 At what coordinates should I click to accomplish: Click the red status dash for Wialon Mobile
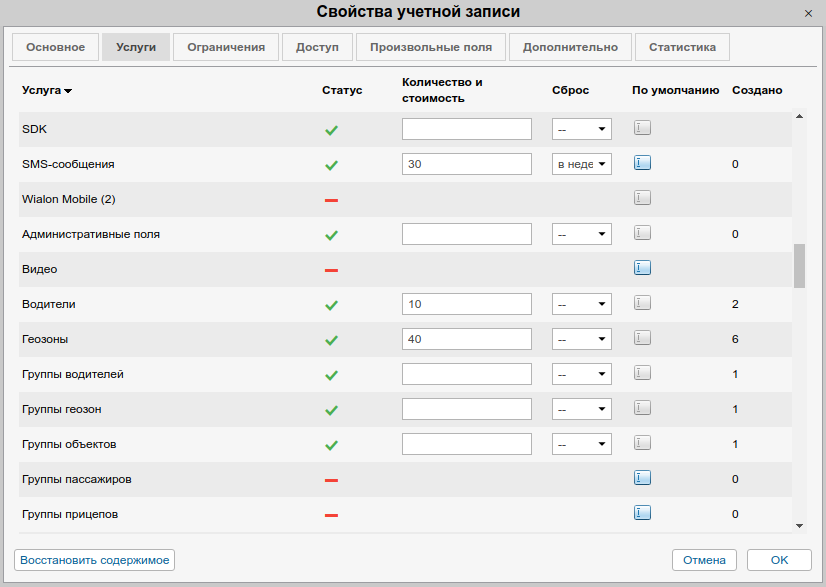331,200
